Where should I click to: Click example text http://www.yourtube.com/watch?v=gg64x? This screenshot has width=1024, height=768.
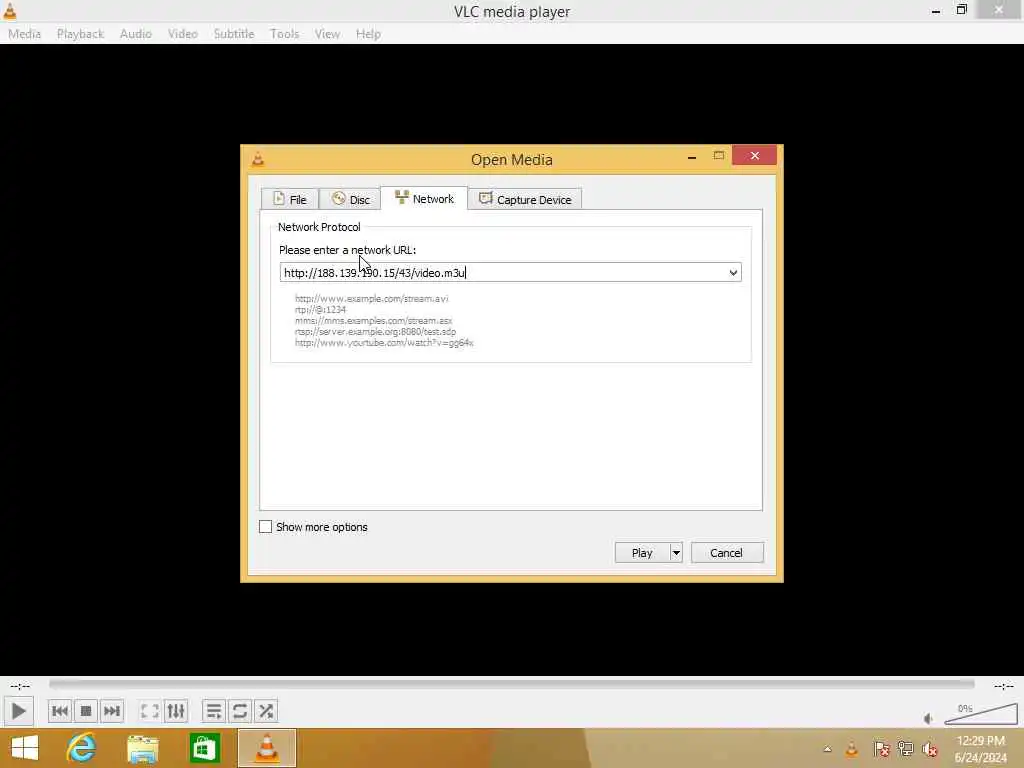384,343
